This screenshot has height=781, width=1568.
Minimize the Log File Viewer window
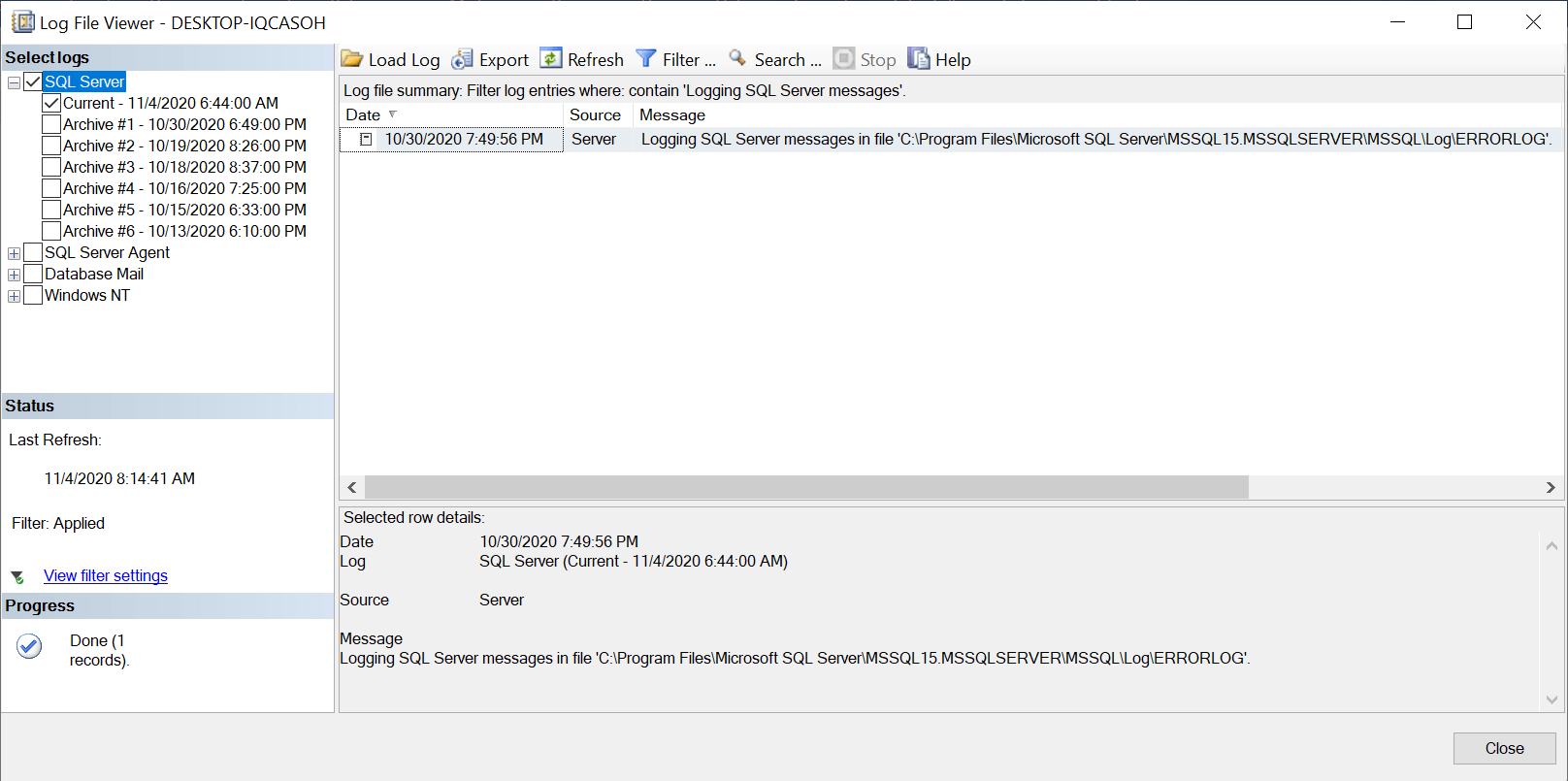pos(1398,21)
